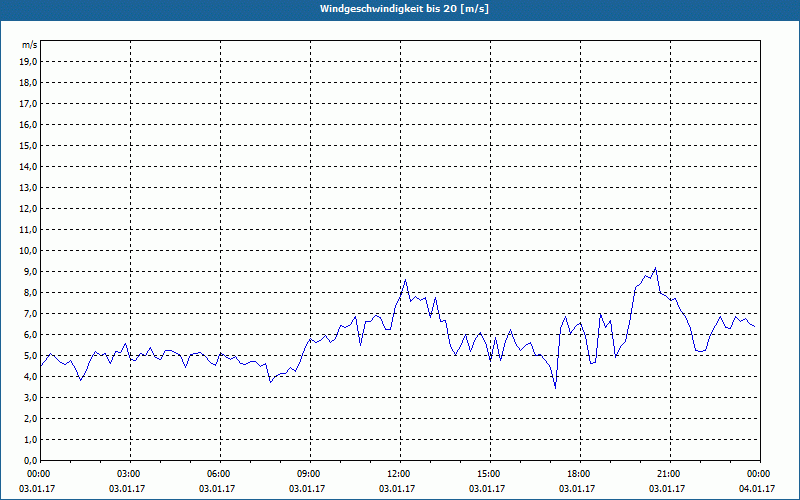The width and height of the screenshot is (800, 500).
Task: Select the 16,0 y-axis label
Action: [x=28, y=124]
